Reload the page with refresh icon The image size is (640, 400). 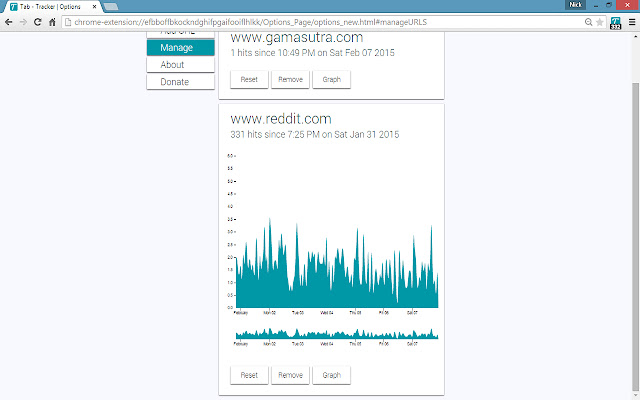point(38,22)
